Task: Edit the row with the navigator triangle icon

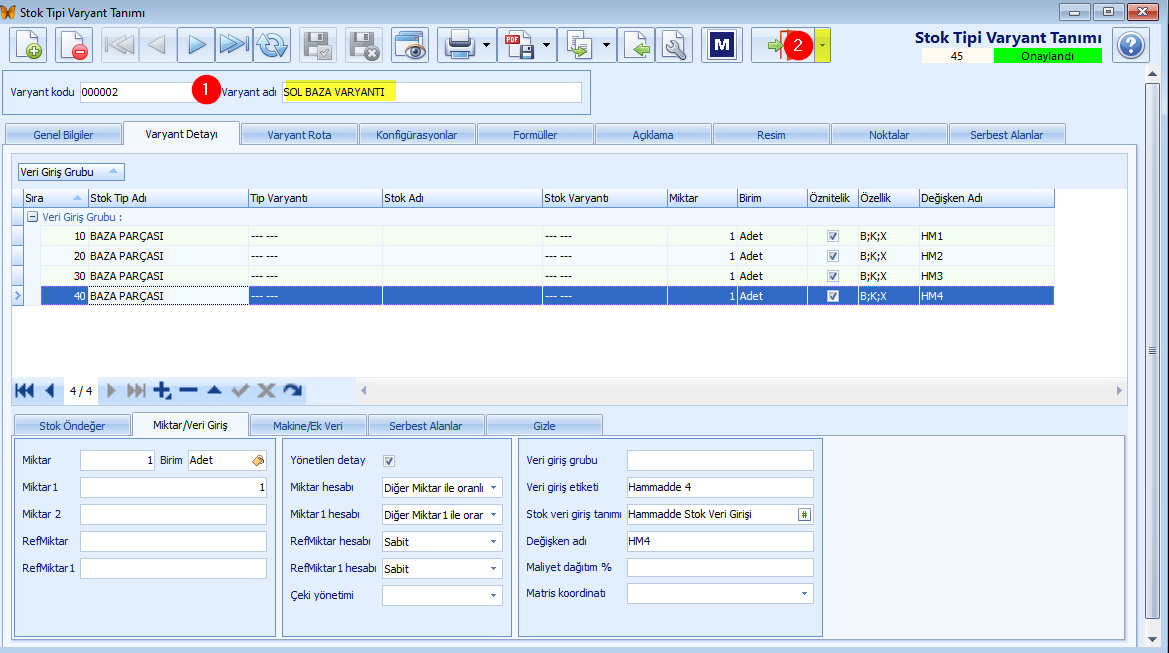Action: point(214,390)
